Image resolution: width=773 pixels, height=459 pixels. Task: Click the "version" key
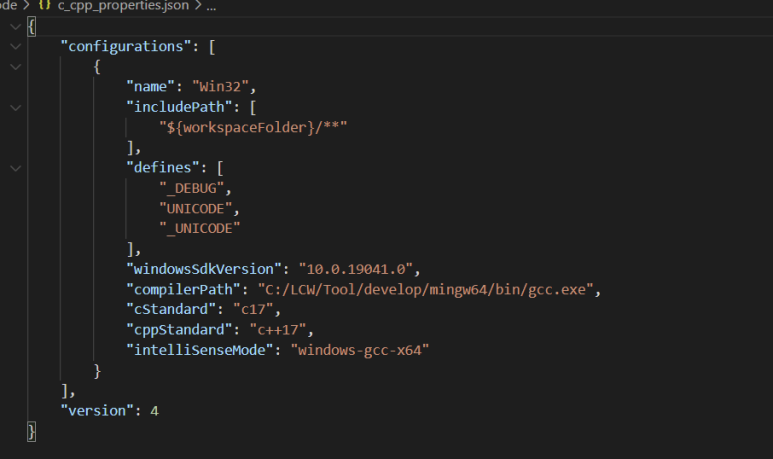tap(97, 411)
